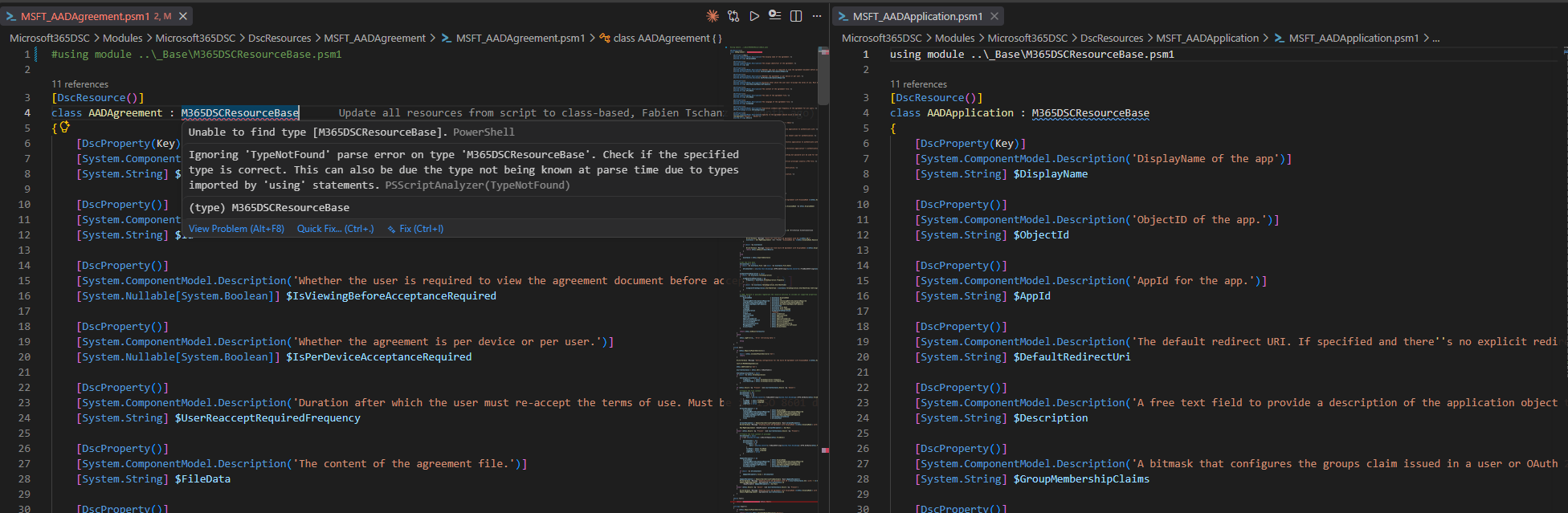Click the commented '#using module' line in AADAgreement
Screen dimensions: 1568x513
click(x=197, y=55)
